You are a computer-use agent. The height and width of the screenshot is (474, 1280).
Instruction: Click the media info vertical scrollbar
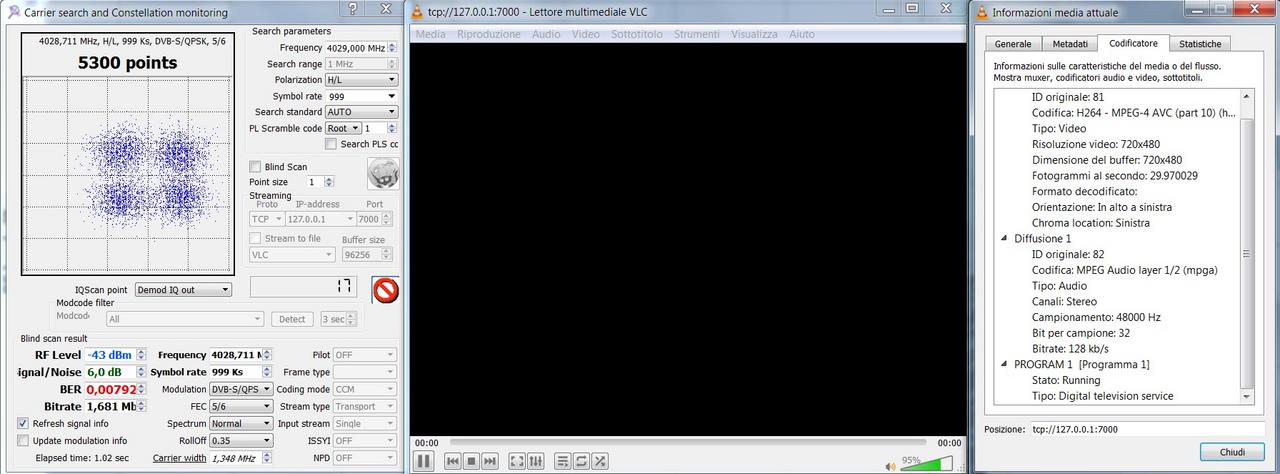1246,246
